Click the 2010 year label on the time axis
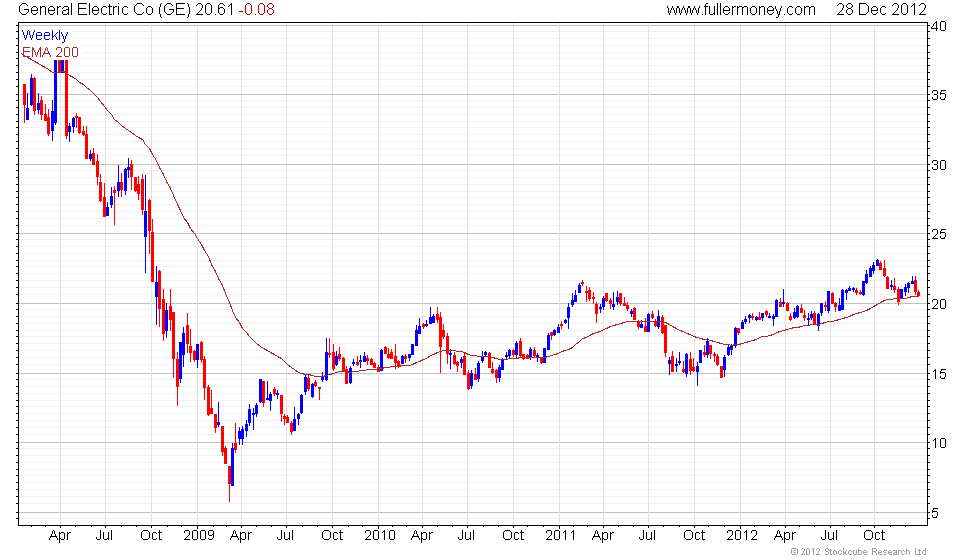 (380, 536)
